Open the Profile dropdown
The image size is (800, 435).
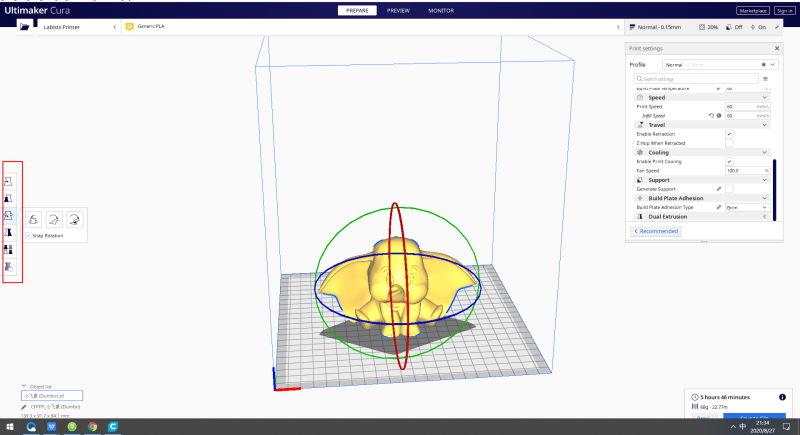point(720,65)
